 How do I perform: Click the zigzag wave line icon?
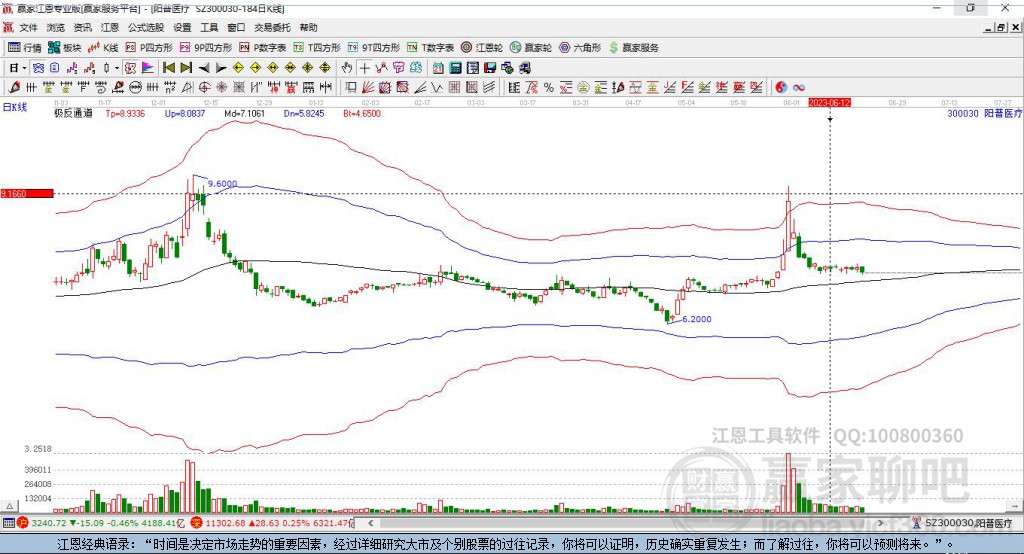pos(437,87)
